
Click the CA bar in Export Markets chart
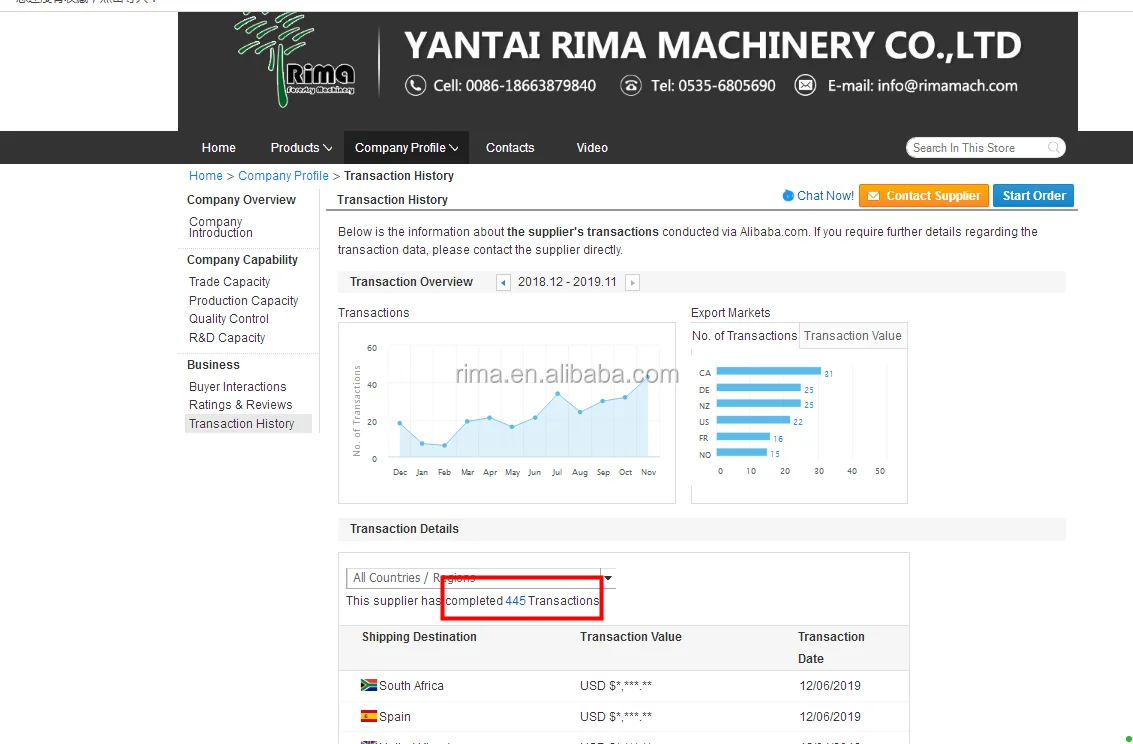tap(768, 373)
